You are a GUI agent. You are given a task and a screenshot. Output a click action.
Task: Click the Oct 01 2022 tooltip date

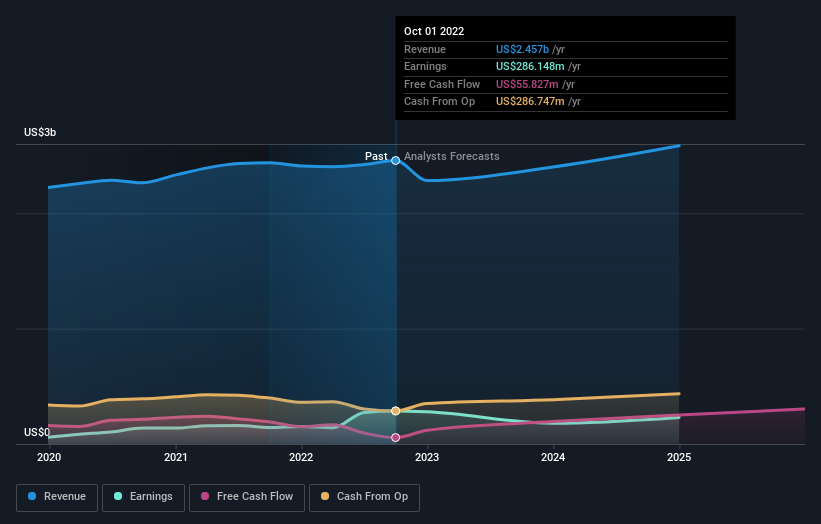[x=434, y=31]
